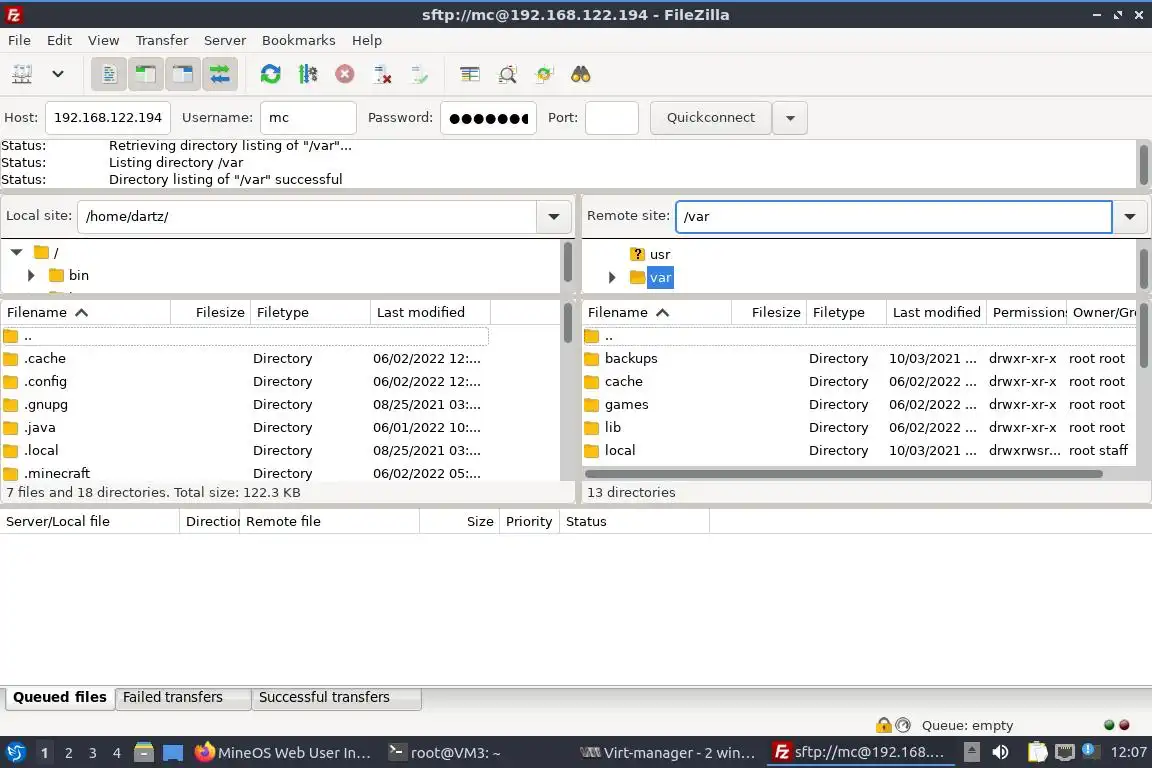Open the start menu icon in taskbar

tap(15, 753)
